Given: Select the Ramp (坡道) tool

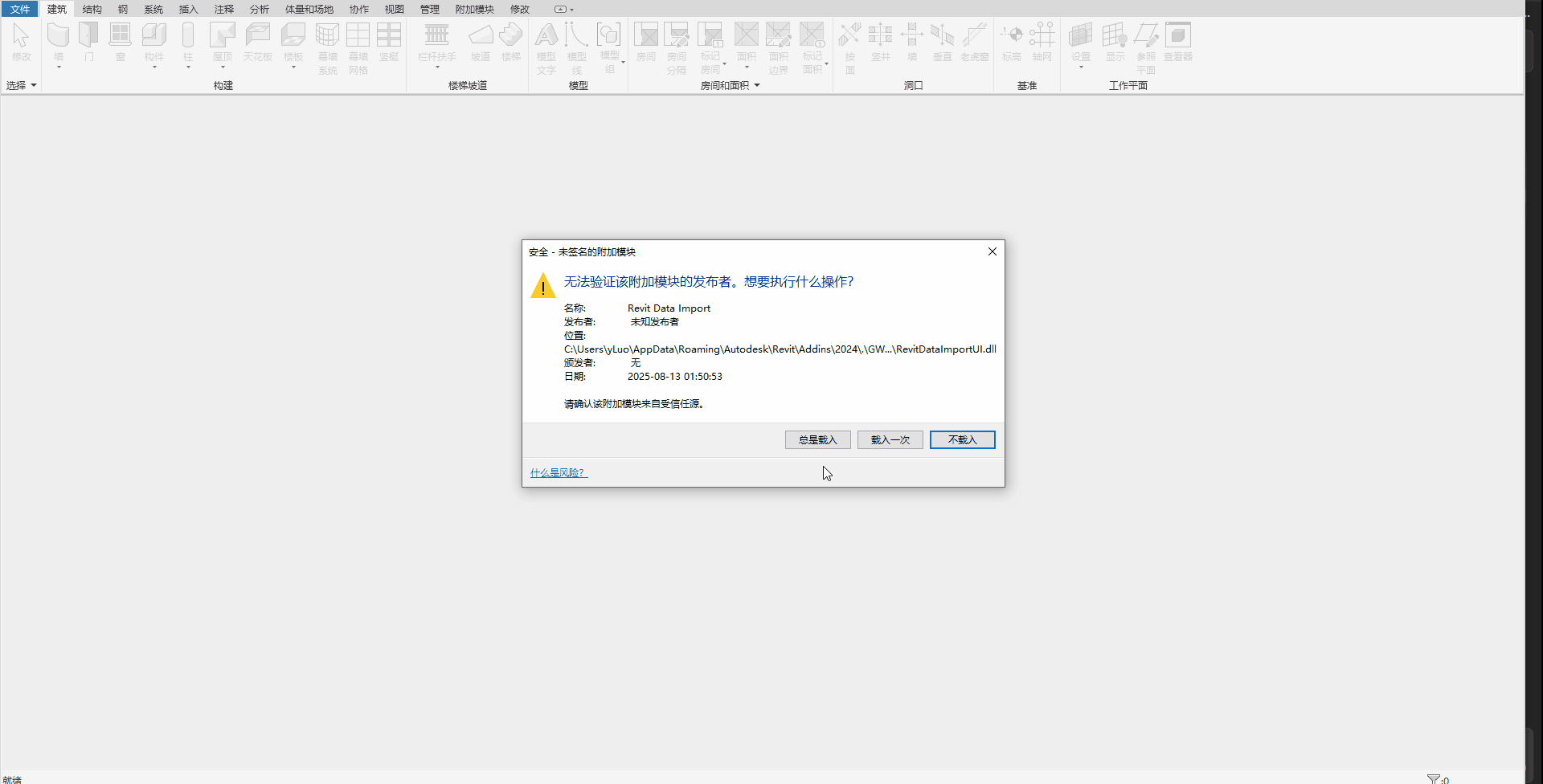Looking at the screenshot, I should 480,36.
